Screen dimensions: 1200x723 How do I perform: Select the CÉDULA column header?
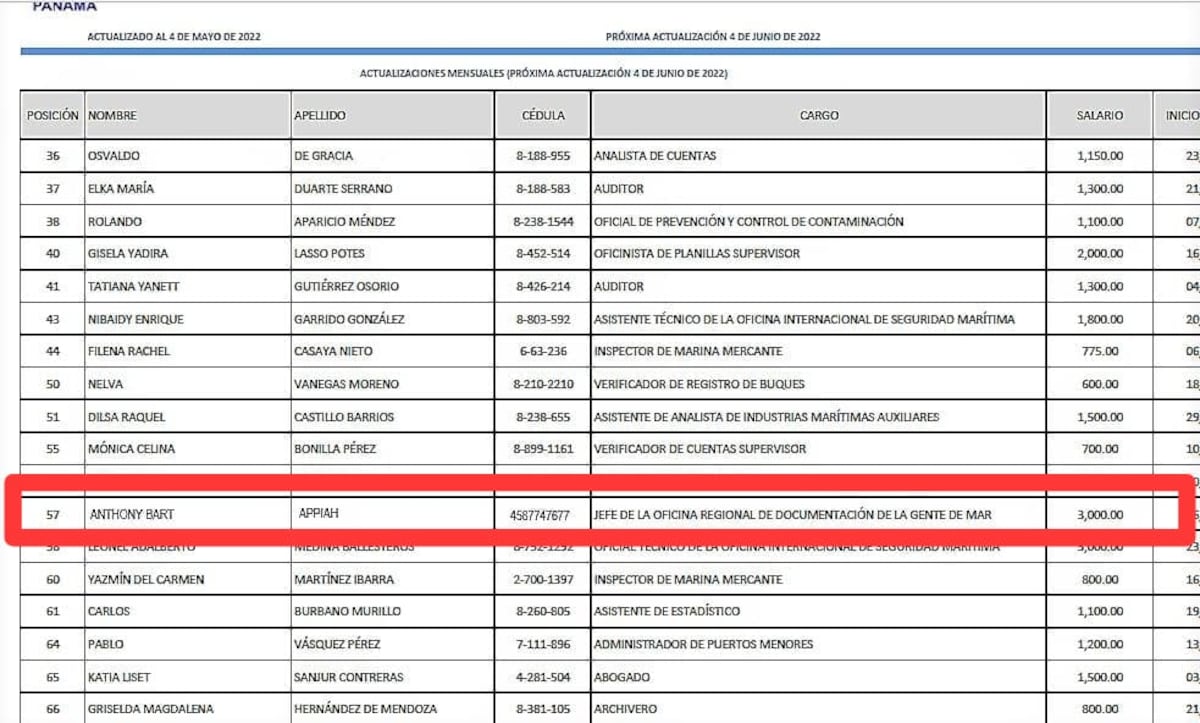542,114
